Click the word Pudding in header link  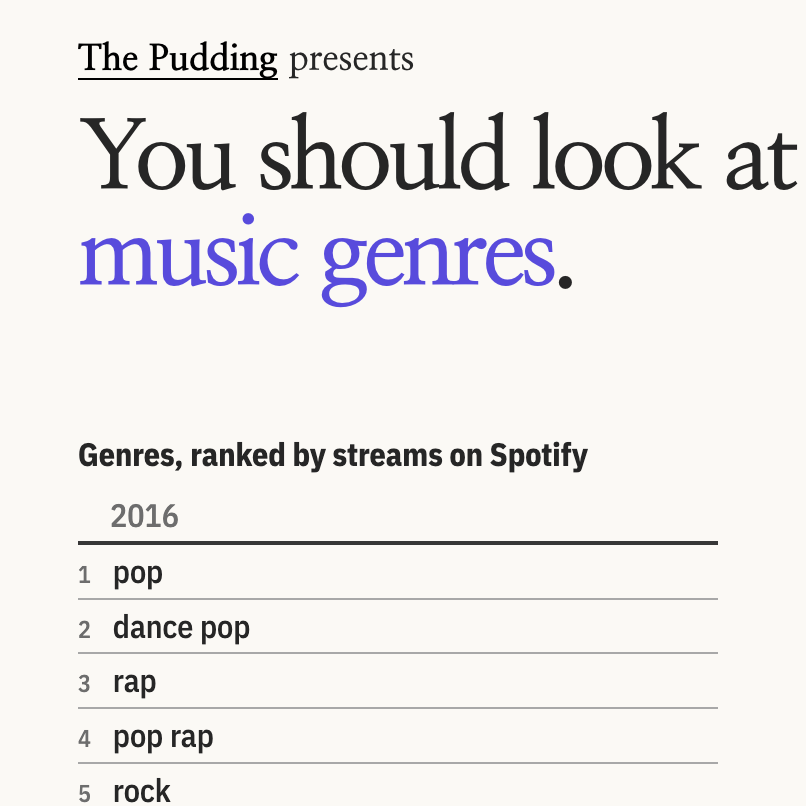tap(213, 59)
